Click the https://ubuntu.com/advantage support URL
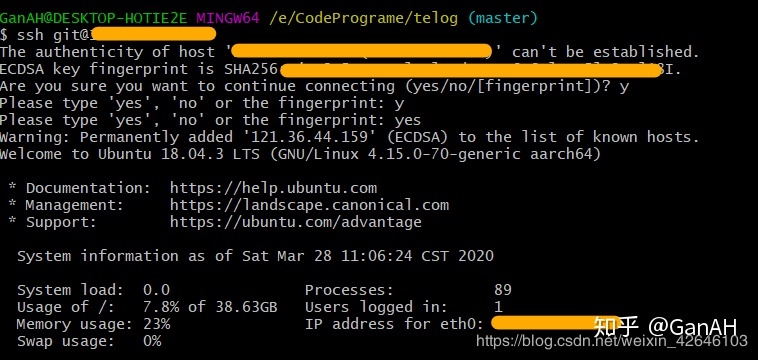The height and width of the screenshot is (360, 758). pos(295,222)
